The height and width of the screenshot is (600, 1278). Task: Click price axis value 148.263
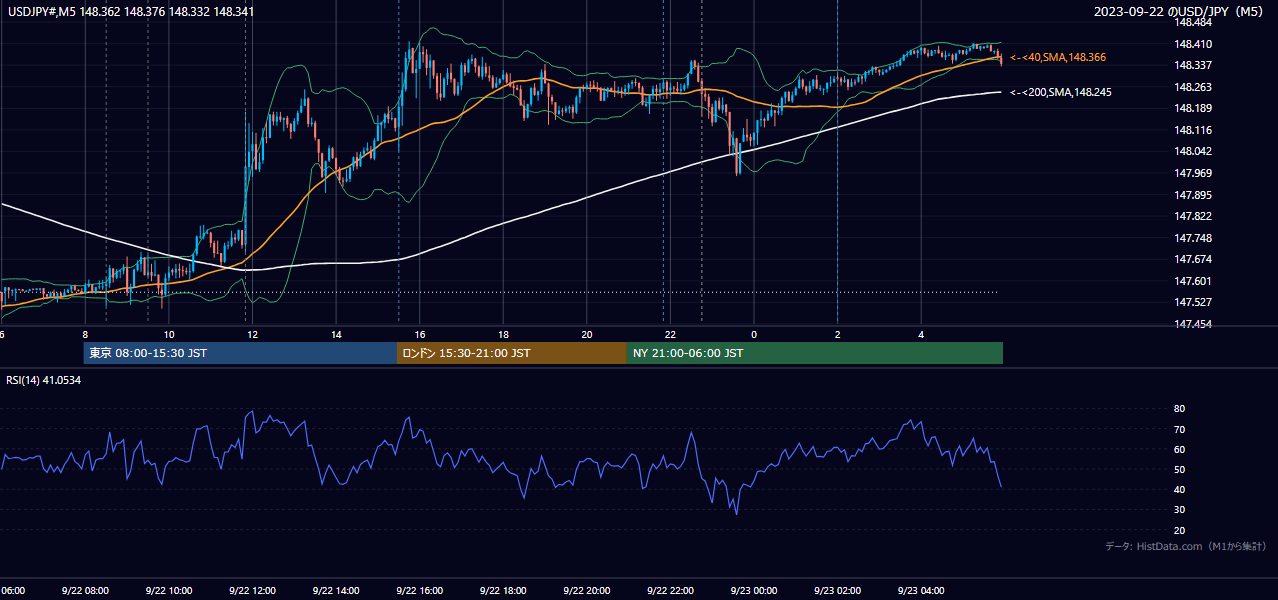pos(1194,87)
